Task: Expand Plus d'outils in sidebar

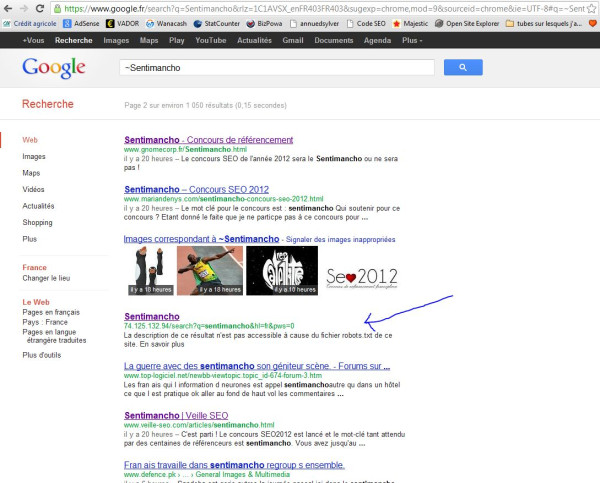Action: pyautogui.click(x=42, y=355)
